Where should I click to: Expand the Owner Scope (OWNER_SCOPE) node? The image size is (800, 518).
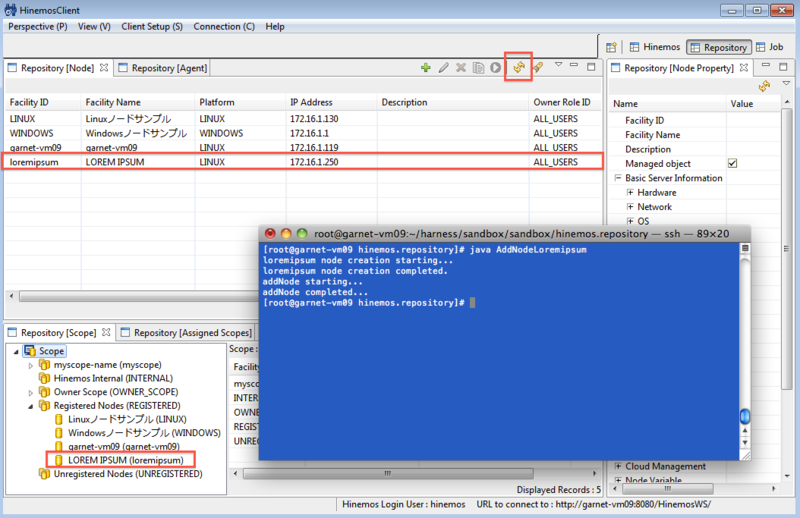tap(31, 392)
